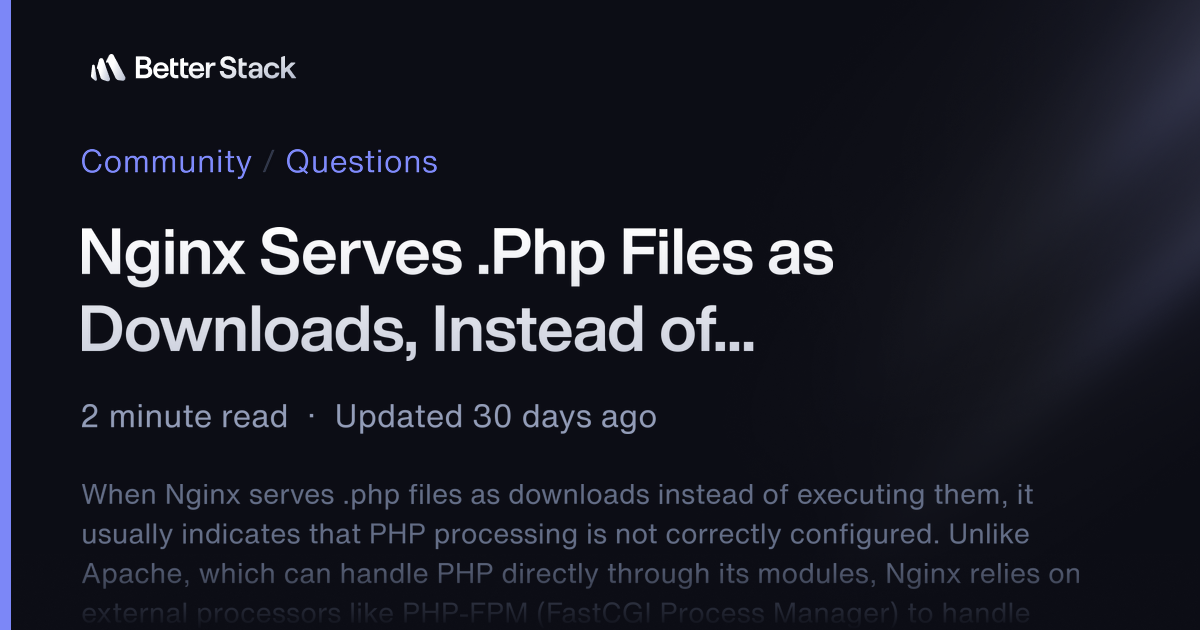The height and width of the screenshot is (630, 1200).
Task: Click the dot separator after read time
Action: pos(311,417)
